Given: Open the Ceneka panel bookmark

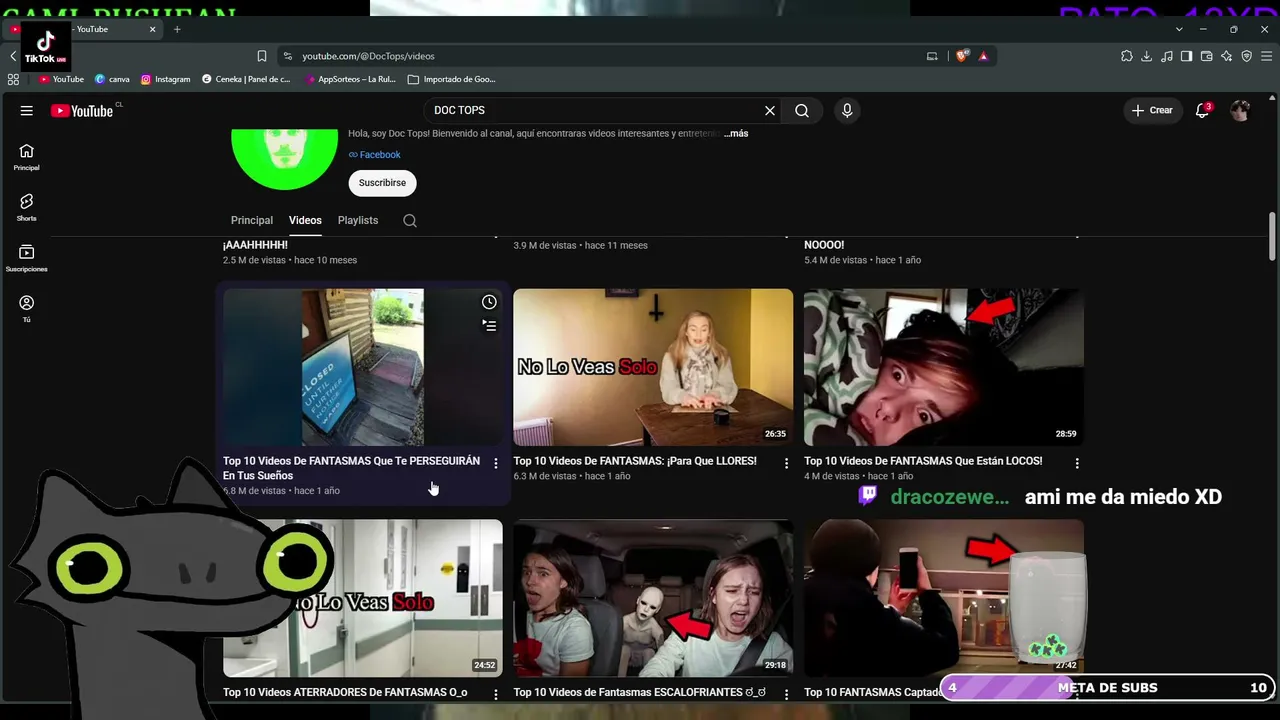Looking at the screenshot, I should [x=247, y=79].
